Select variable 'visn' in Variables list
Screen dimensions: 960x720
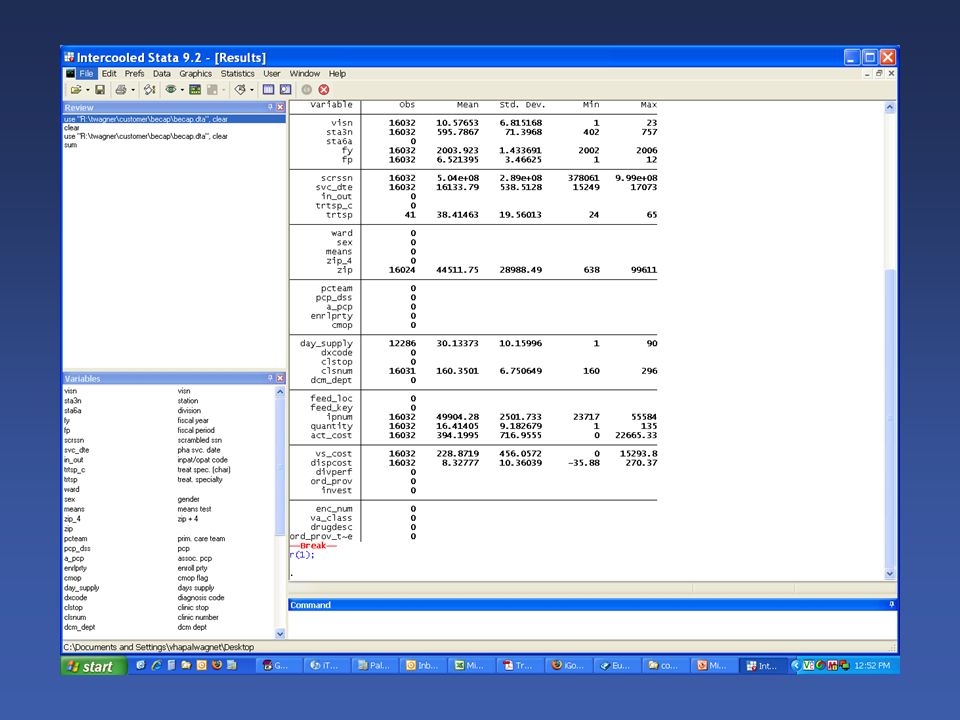click(x=70, y=391)
